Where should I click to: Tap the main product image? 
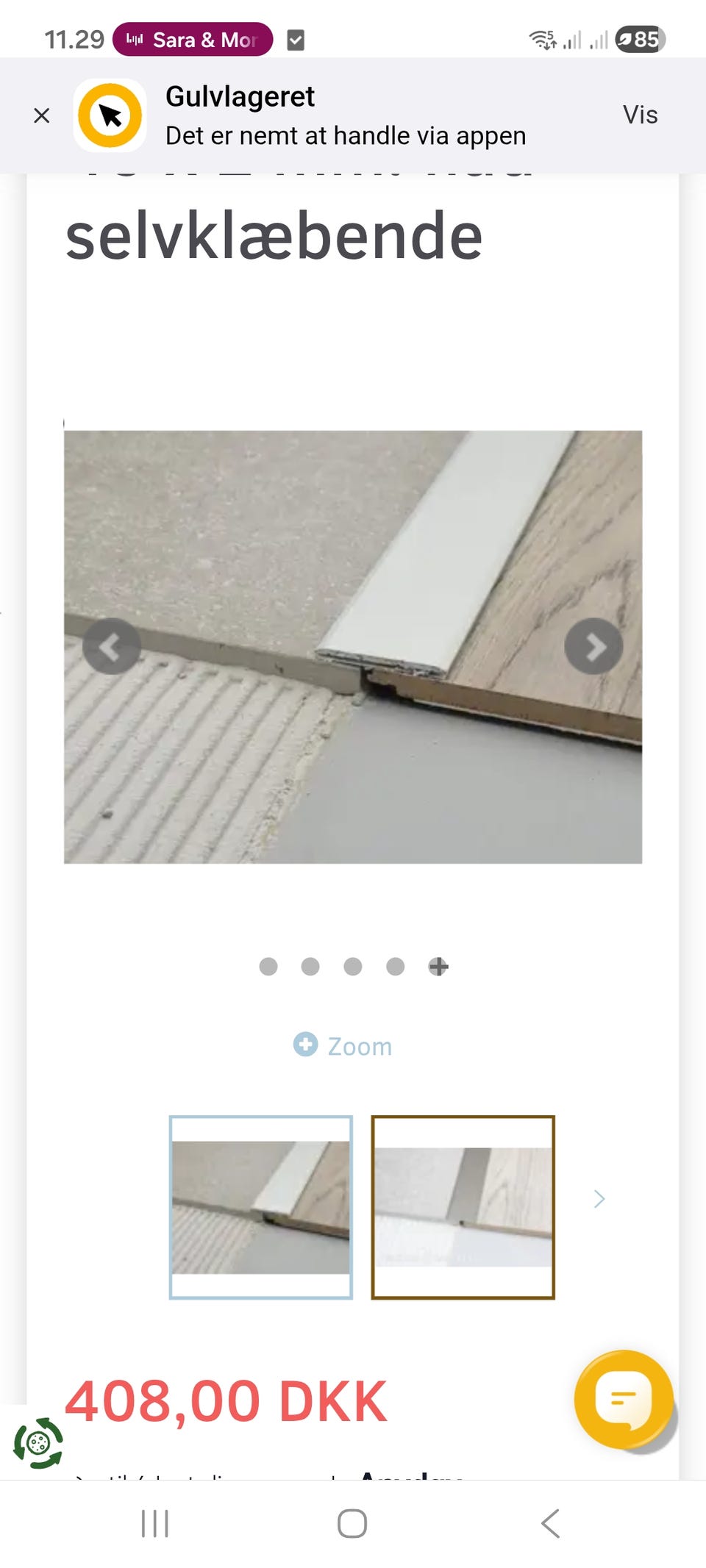353,647
